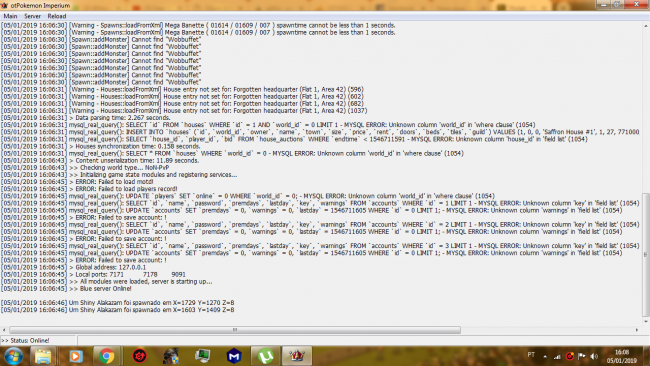Open the red gear taskbar application
This screenshot has width=650, height=366.
pos(140,356)
